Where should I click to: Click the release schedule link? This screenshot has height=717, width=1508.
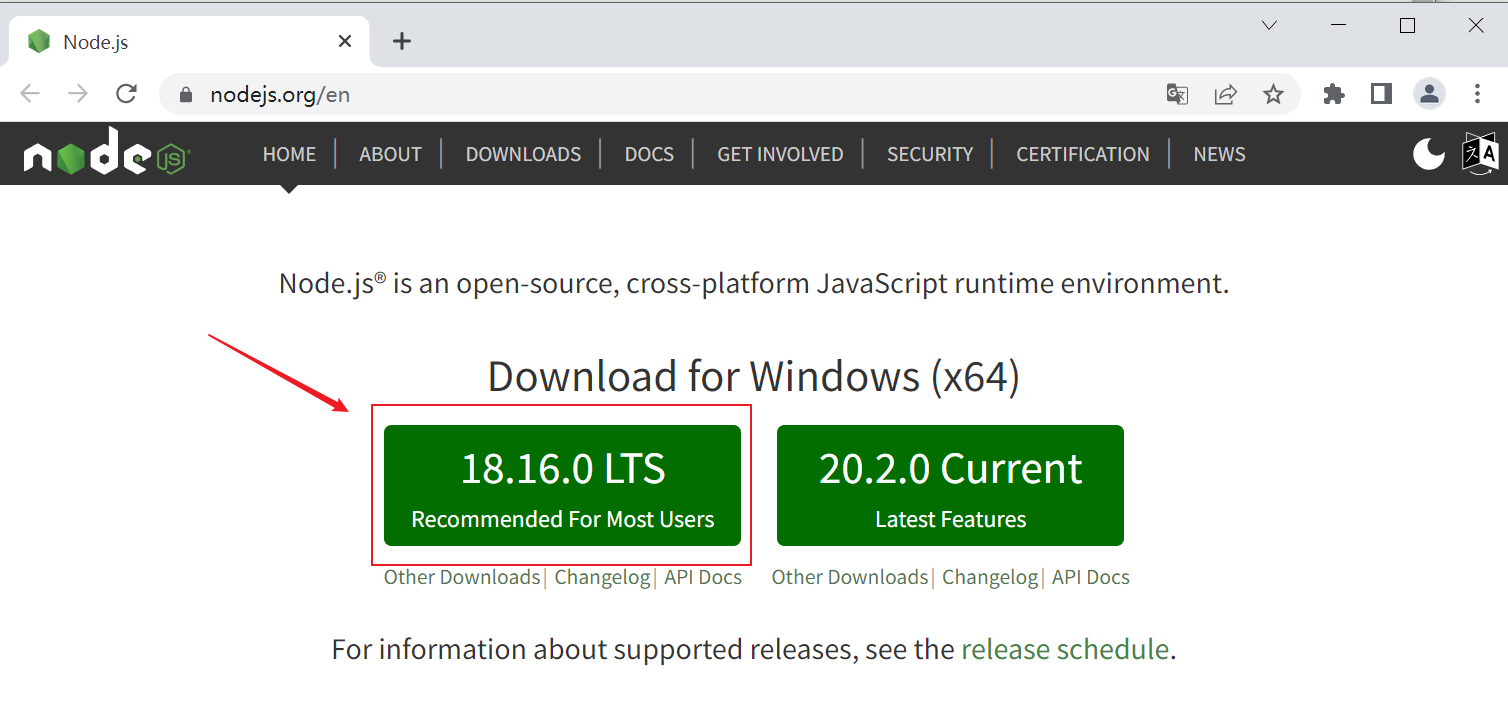[x=1066, y=649]
